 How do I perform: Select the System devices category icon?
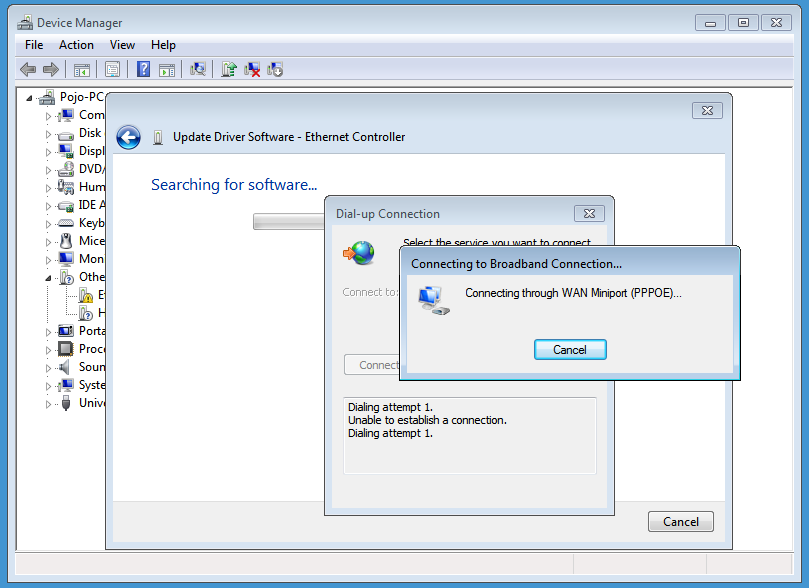[66, 385]
